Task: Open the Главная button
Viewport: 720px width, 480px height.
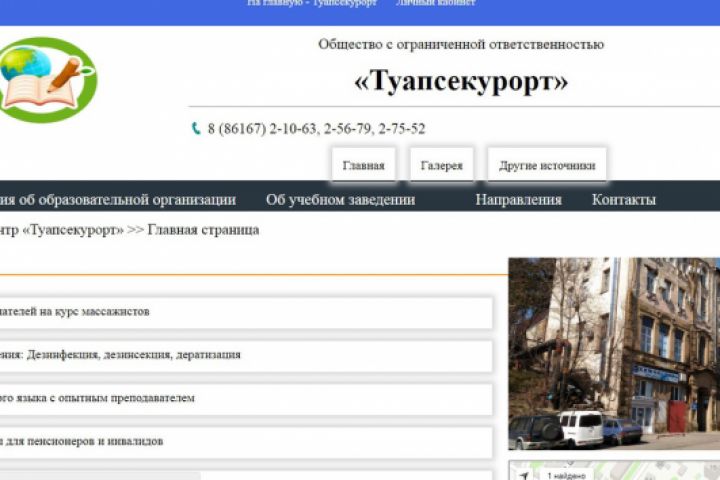Action: tap(364, 165)
